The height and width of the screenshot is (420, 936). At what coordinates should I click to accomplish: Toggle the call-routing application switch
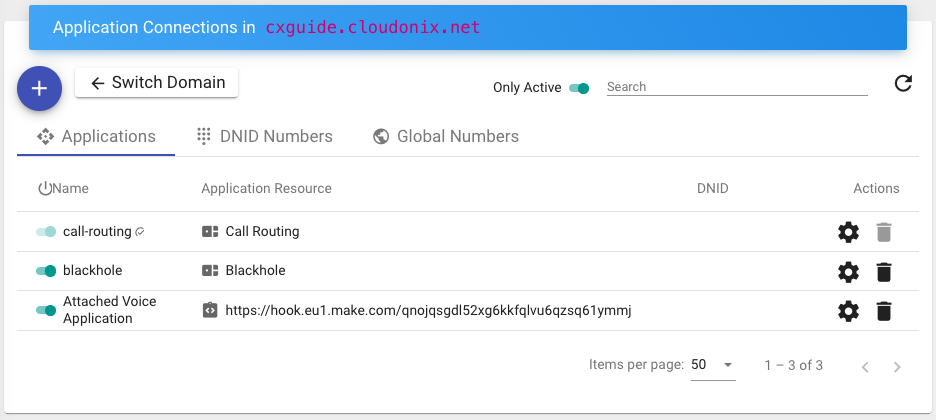[46, 232]
